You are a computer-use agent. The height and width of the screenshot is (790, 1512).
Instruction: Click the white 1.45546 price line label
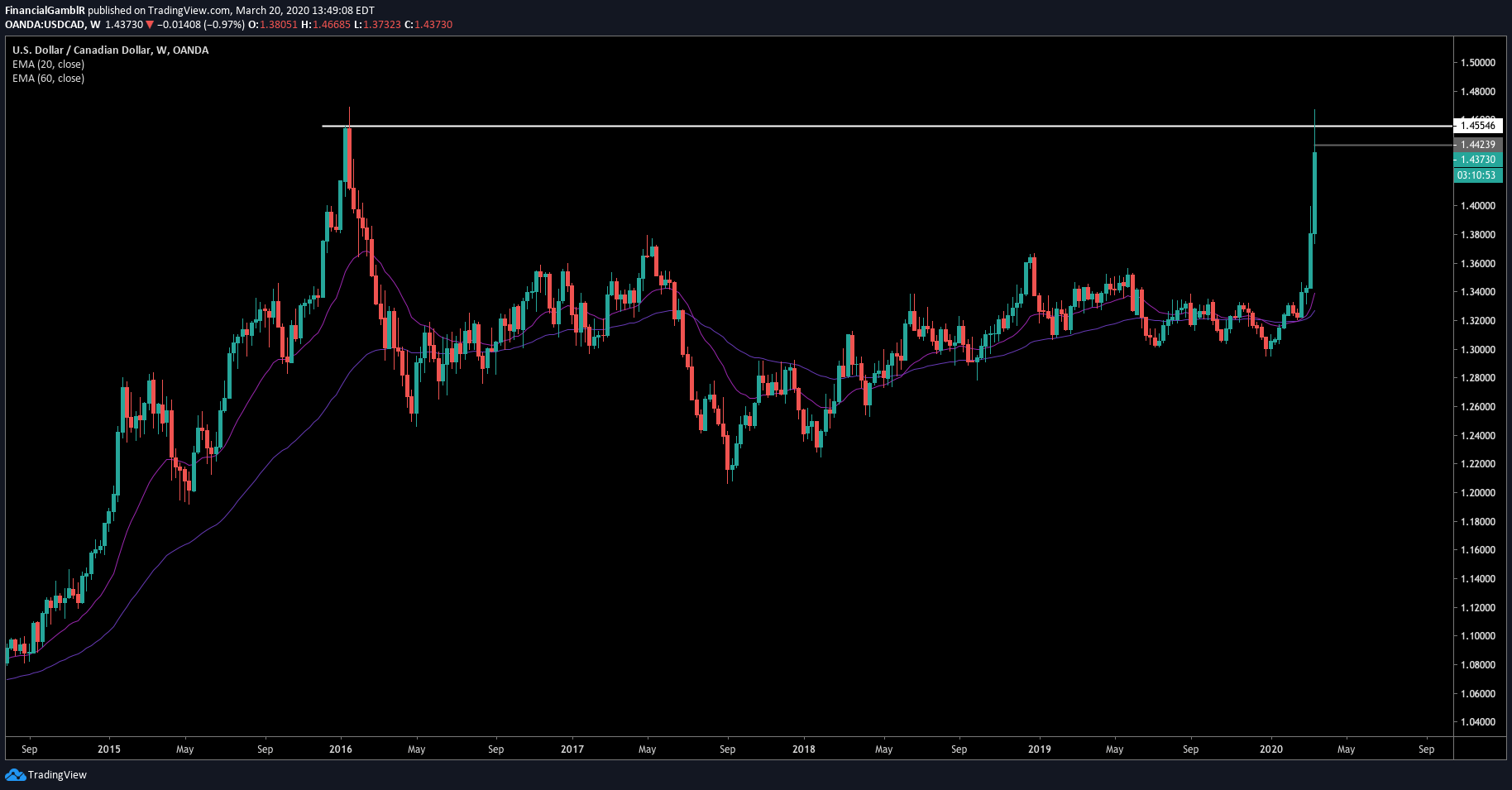1478,126
